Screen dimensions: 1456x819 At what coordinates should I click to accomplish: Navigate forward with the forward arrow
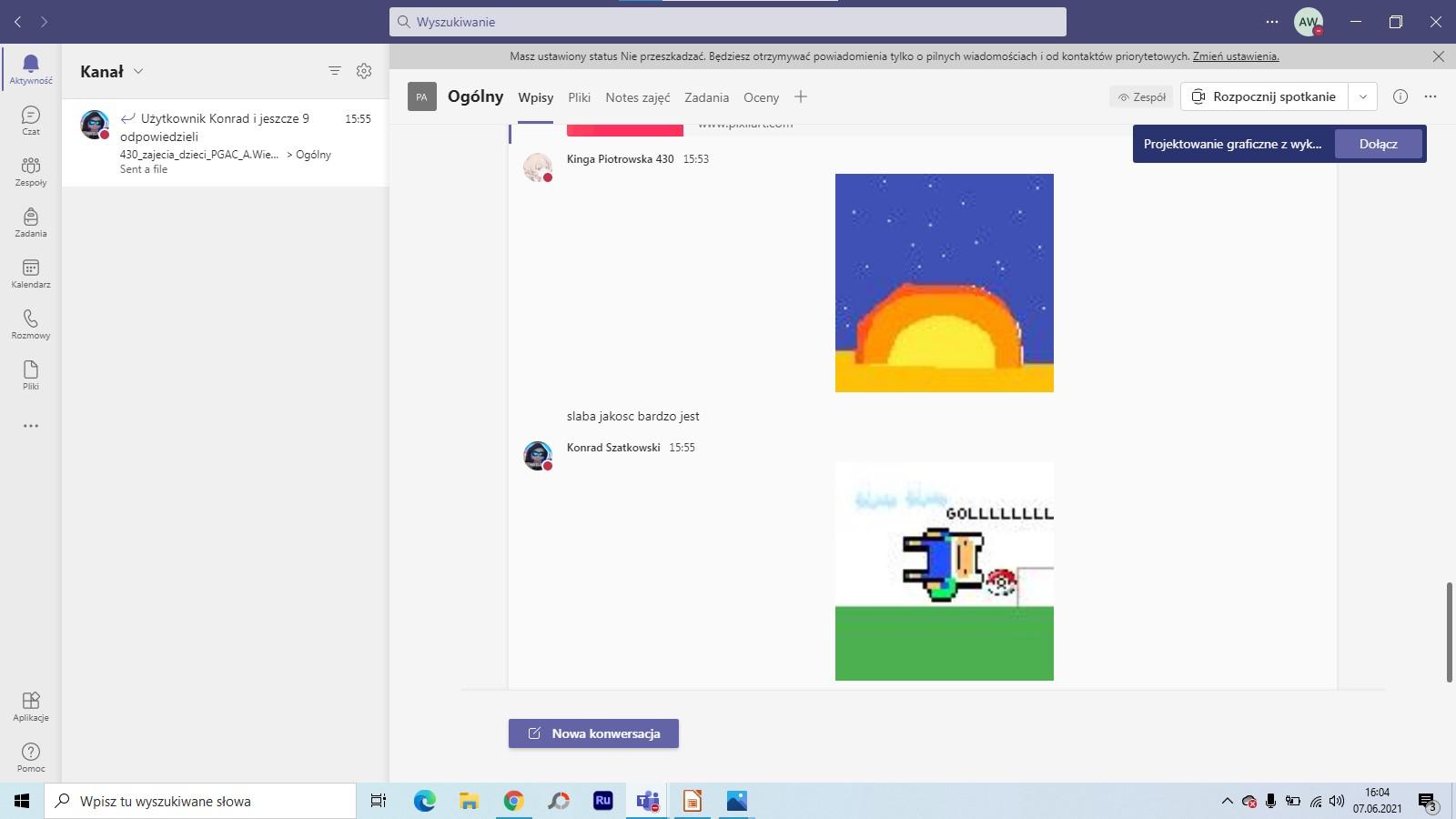click(x=44, y=21)
